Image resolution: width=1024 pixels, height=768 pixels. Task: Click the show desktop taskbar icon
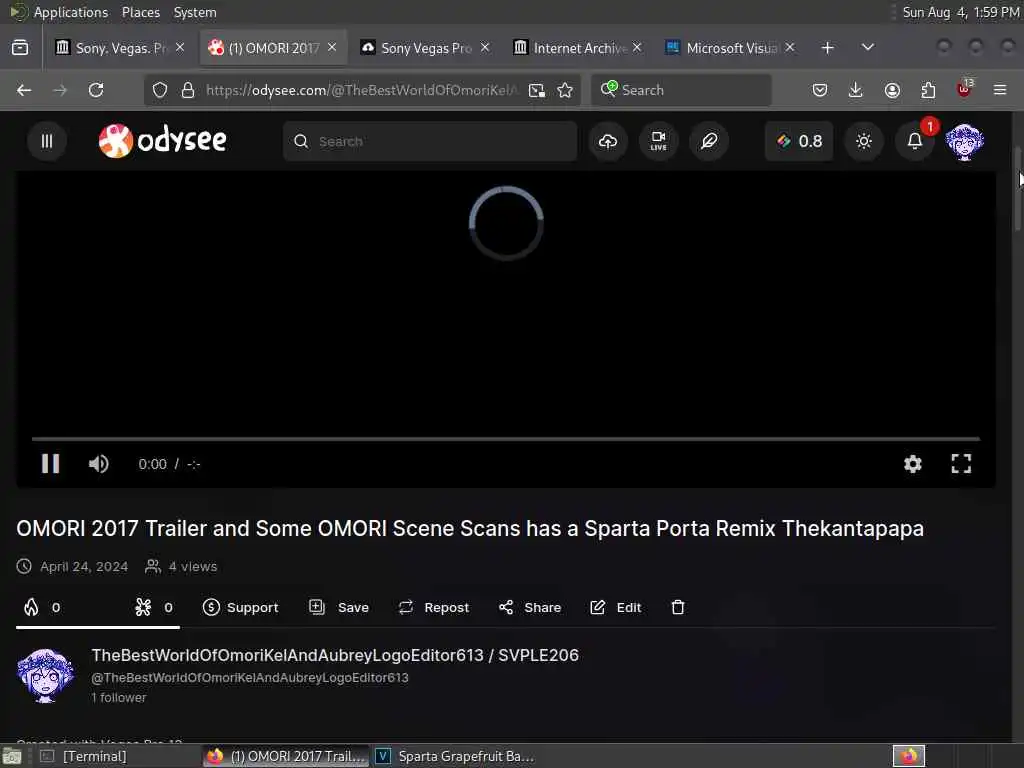tap(12, 756)
